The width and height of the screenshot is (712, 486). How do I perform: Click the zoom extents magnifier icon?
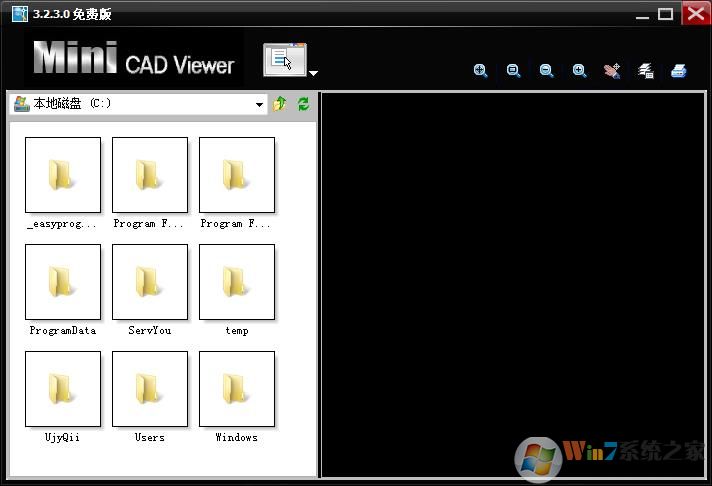pyautogui.click(x=480, y=71)
